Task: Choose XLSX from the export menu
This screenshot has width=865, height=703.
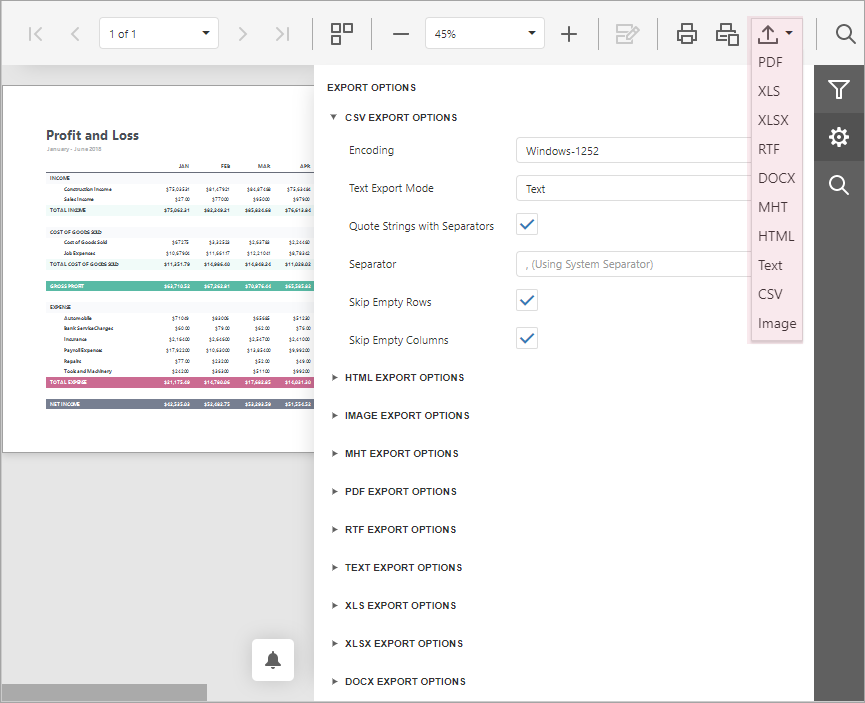Action: (x=777, y=120)
